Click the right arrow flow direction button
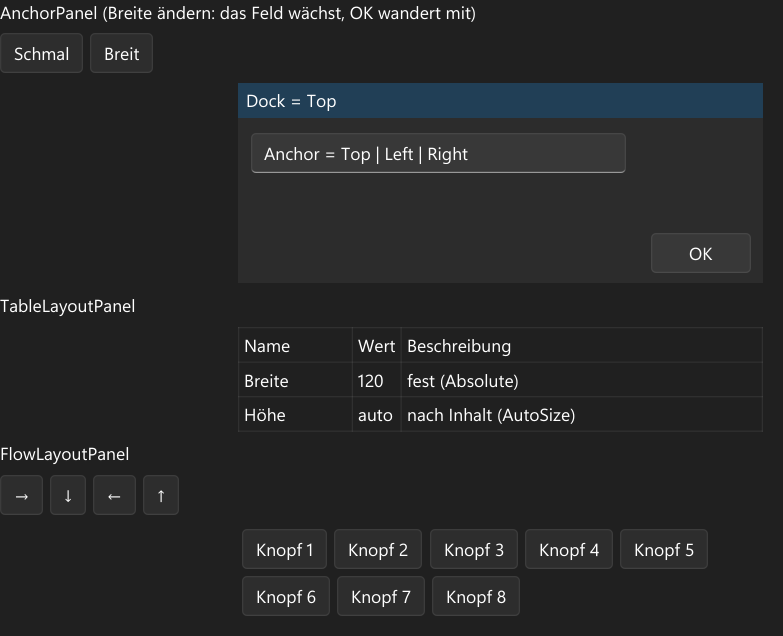 click(x=21, y=495)
